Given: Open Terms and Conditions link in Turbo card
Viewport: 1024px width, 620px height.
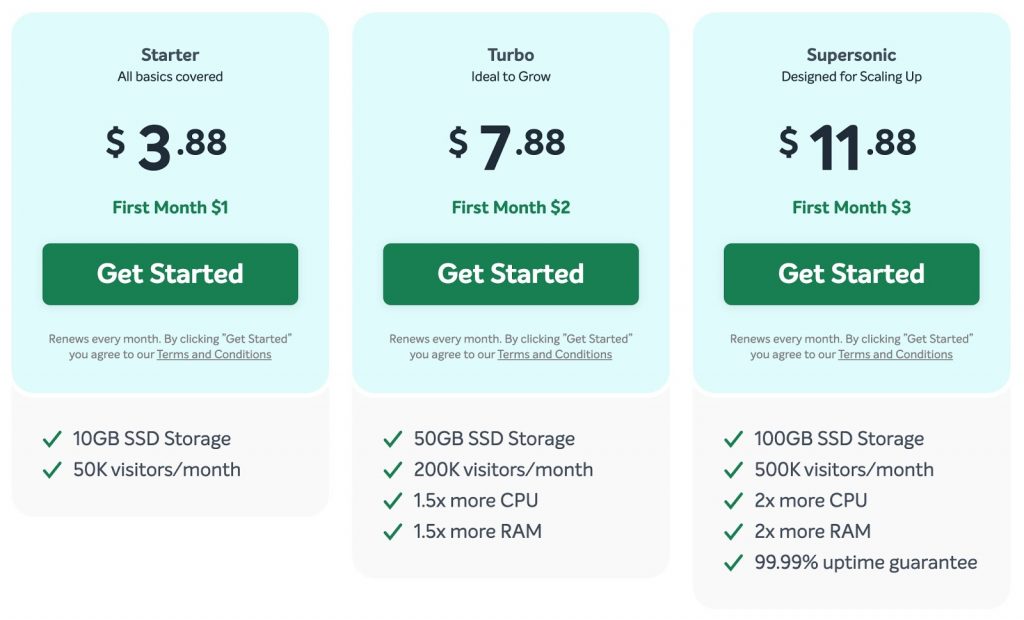Looking at the screenshot, I should [554, 354].
